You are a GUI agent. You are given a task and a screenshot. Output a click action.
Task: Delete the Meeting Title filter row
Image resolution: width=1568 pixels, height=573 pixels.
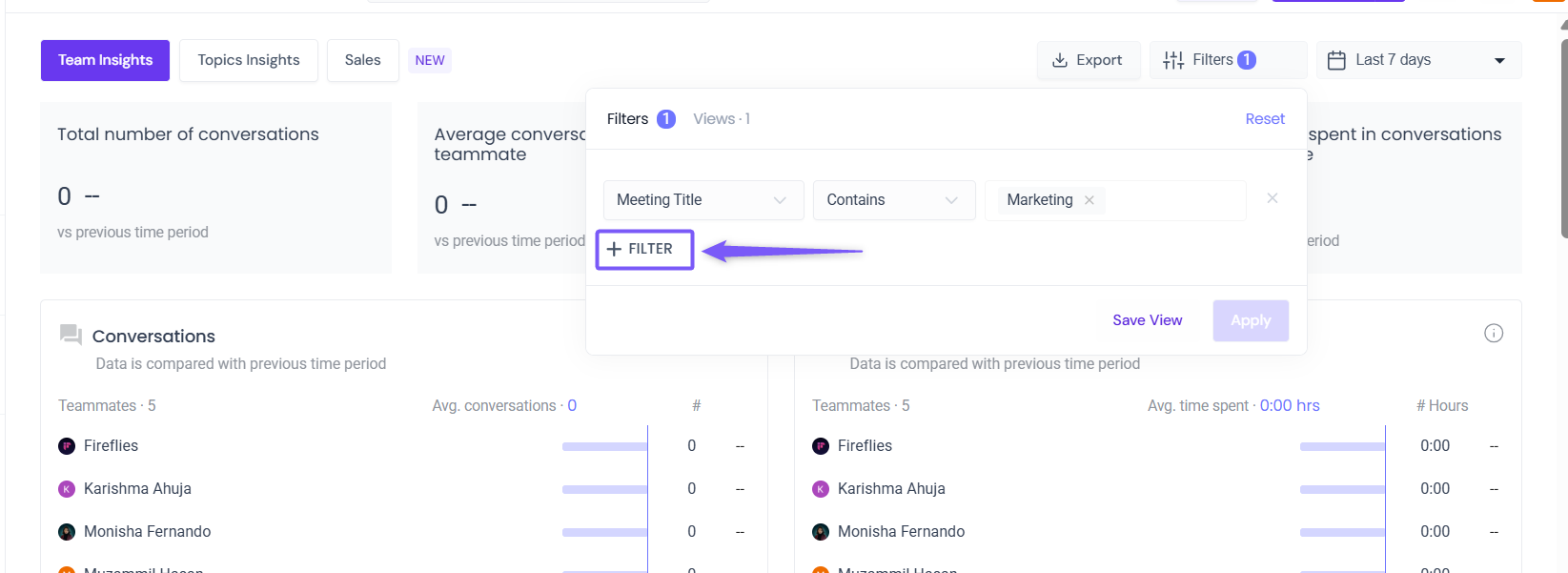(x=1273, y=198)
